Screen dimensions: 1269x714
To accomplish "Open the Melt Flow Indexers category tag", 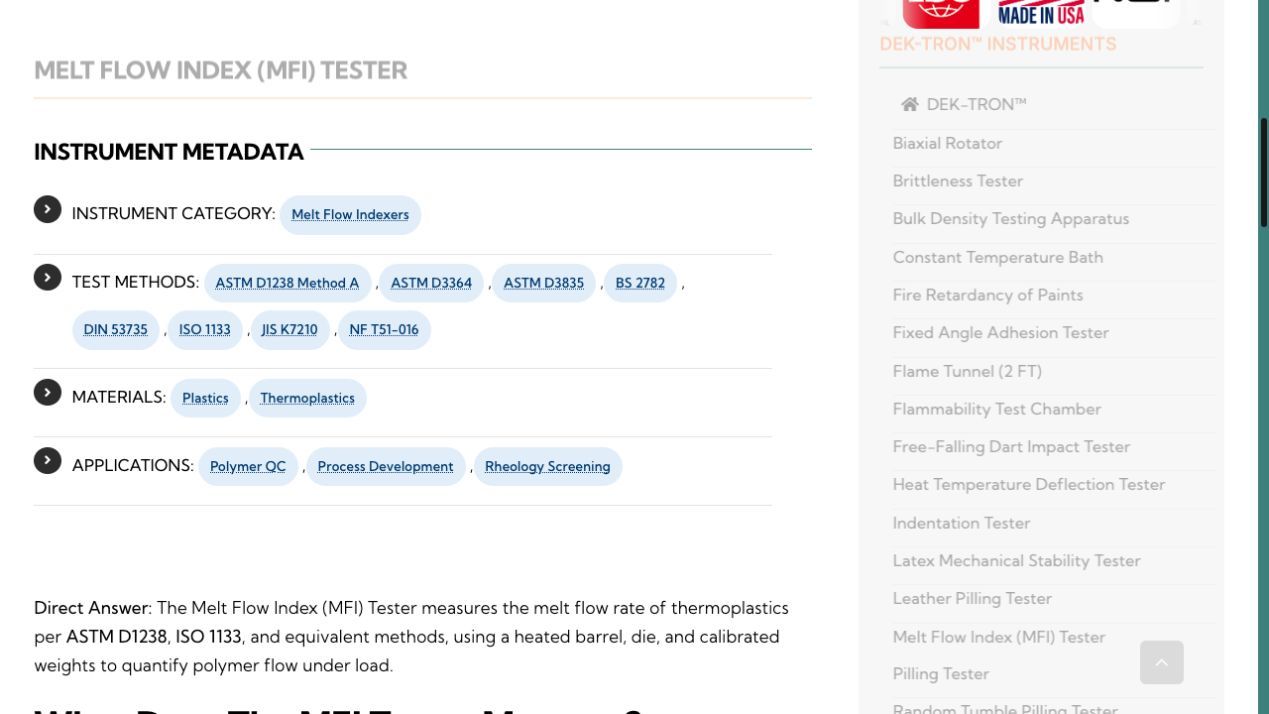I will 350,215.
